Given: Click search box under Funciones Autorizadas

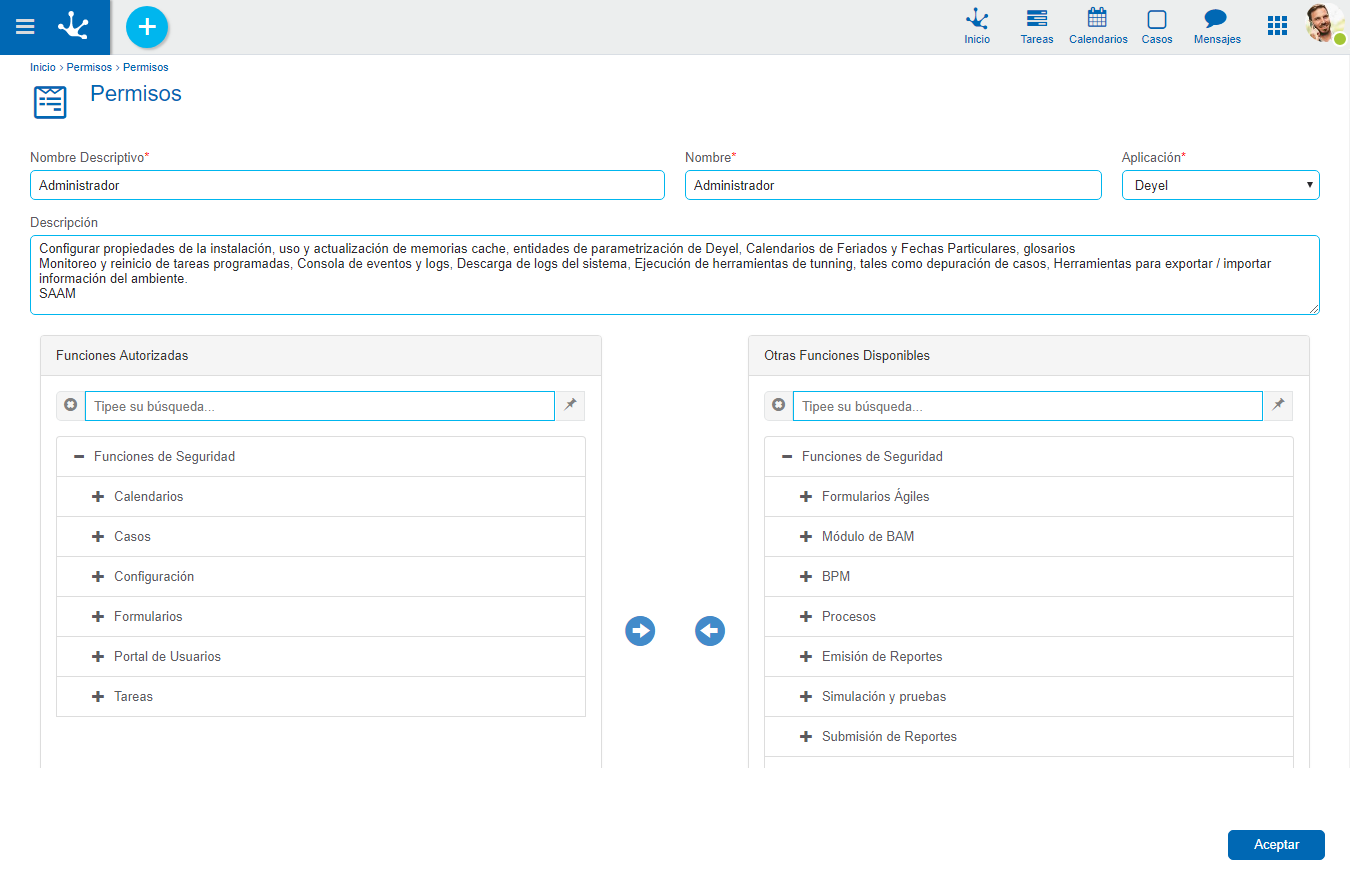Looking at the screenshot, I should [320, 406].
